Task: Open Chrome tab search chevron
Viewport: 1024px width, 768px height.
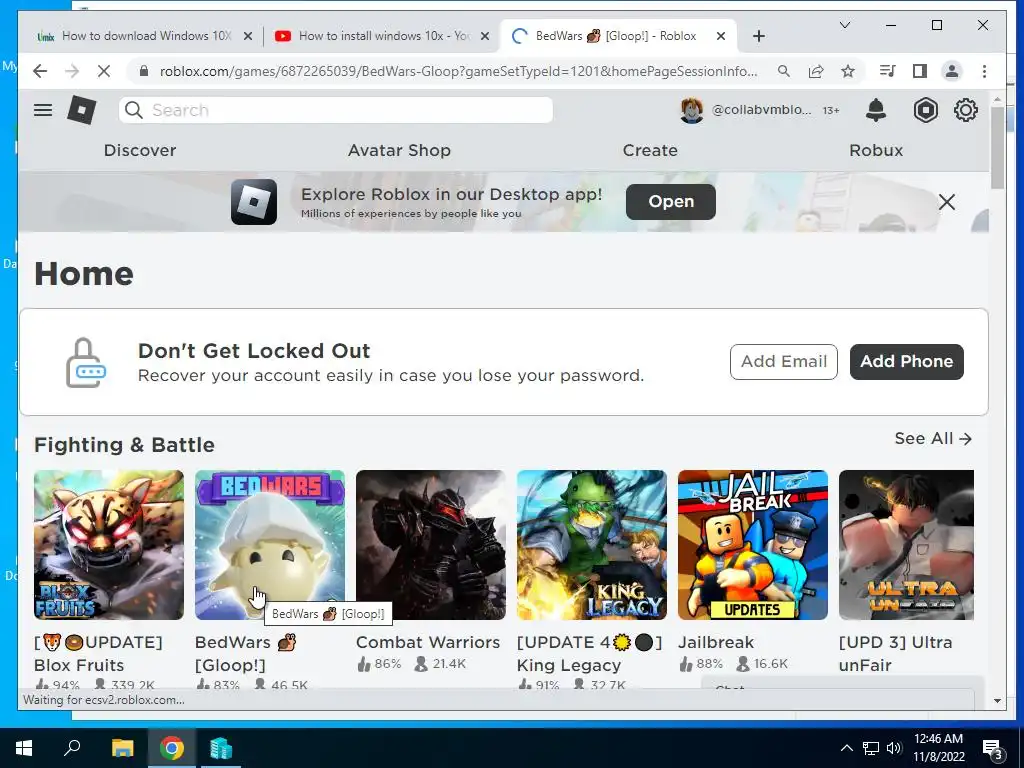Action: point(844,25)
